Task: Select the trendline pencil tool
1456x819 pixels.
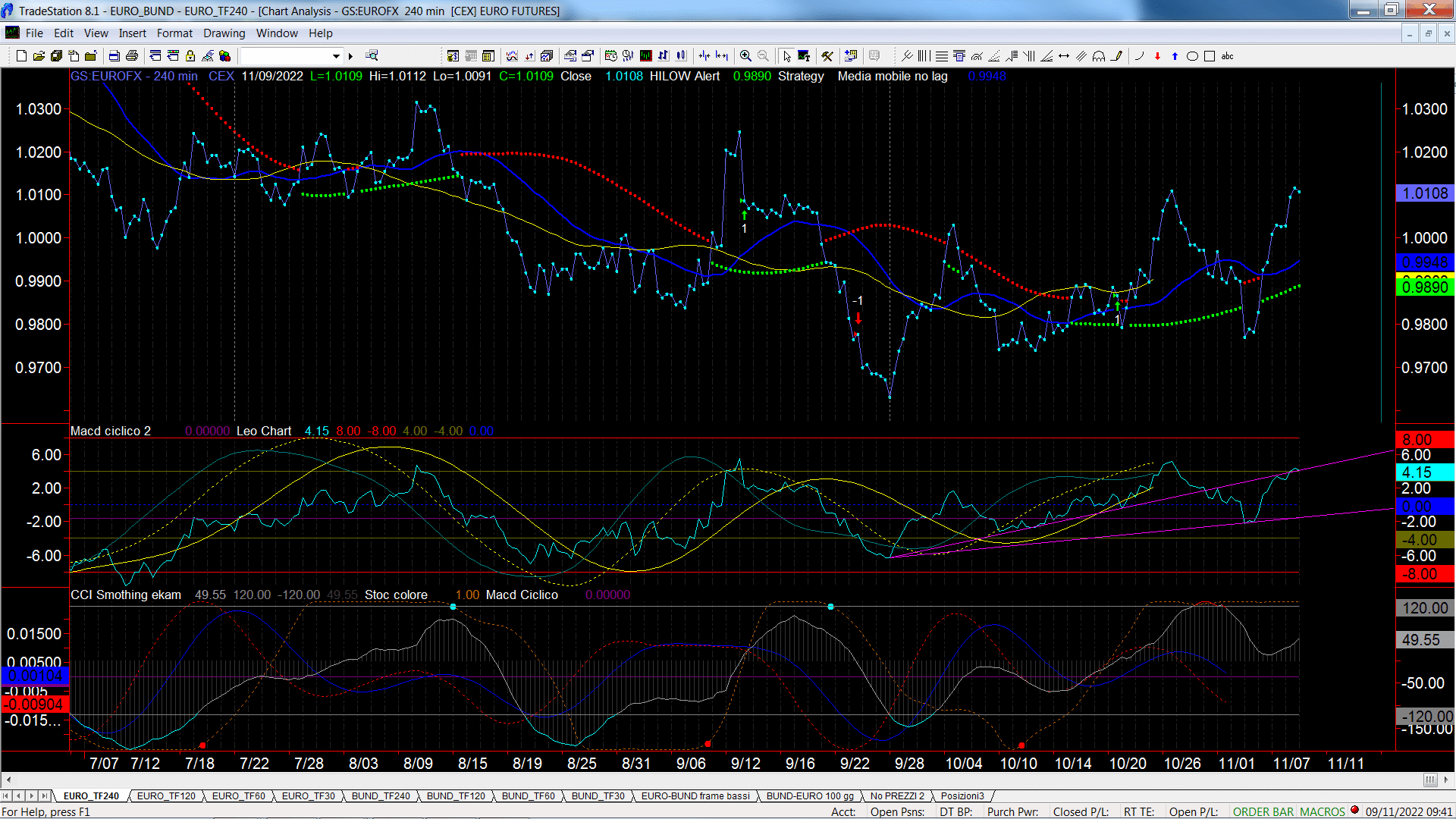Action: [1116, 55]
